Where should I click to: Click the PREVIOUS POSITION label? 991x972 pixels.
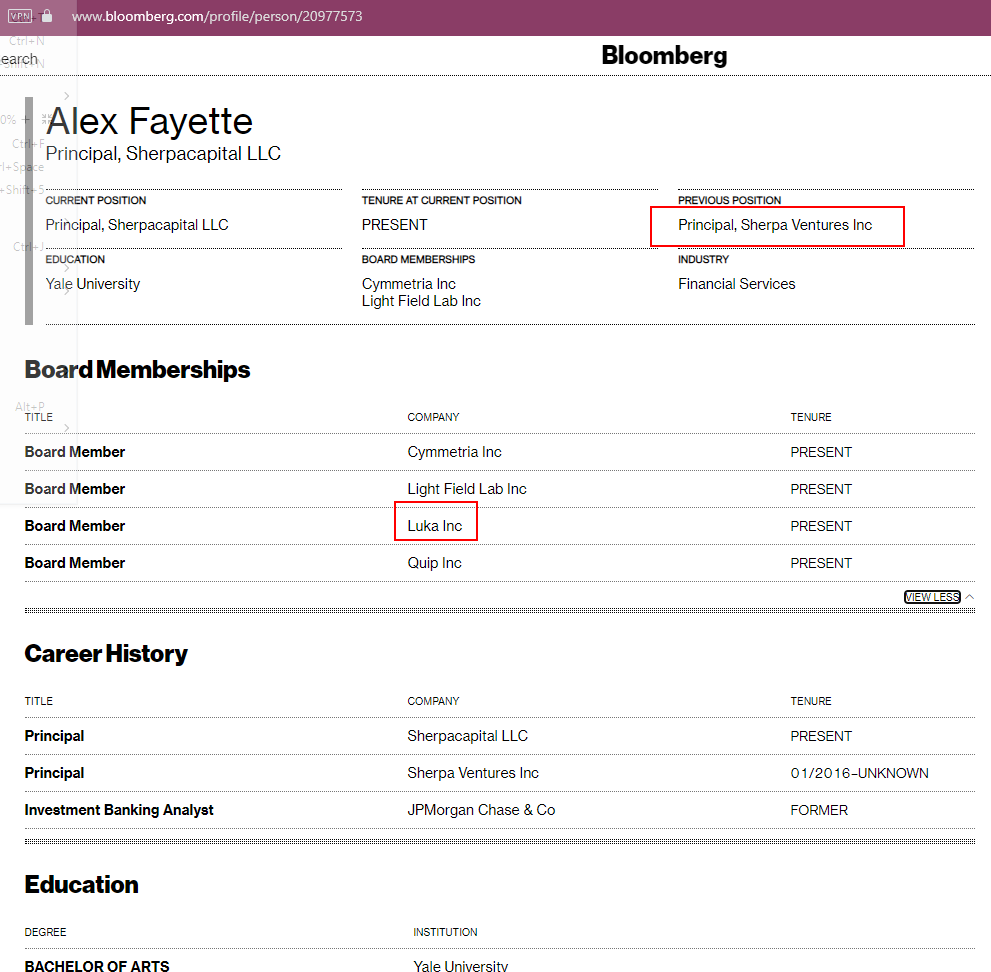click(x=729, y=200)
